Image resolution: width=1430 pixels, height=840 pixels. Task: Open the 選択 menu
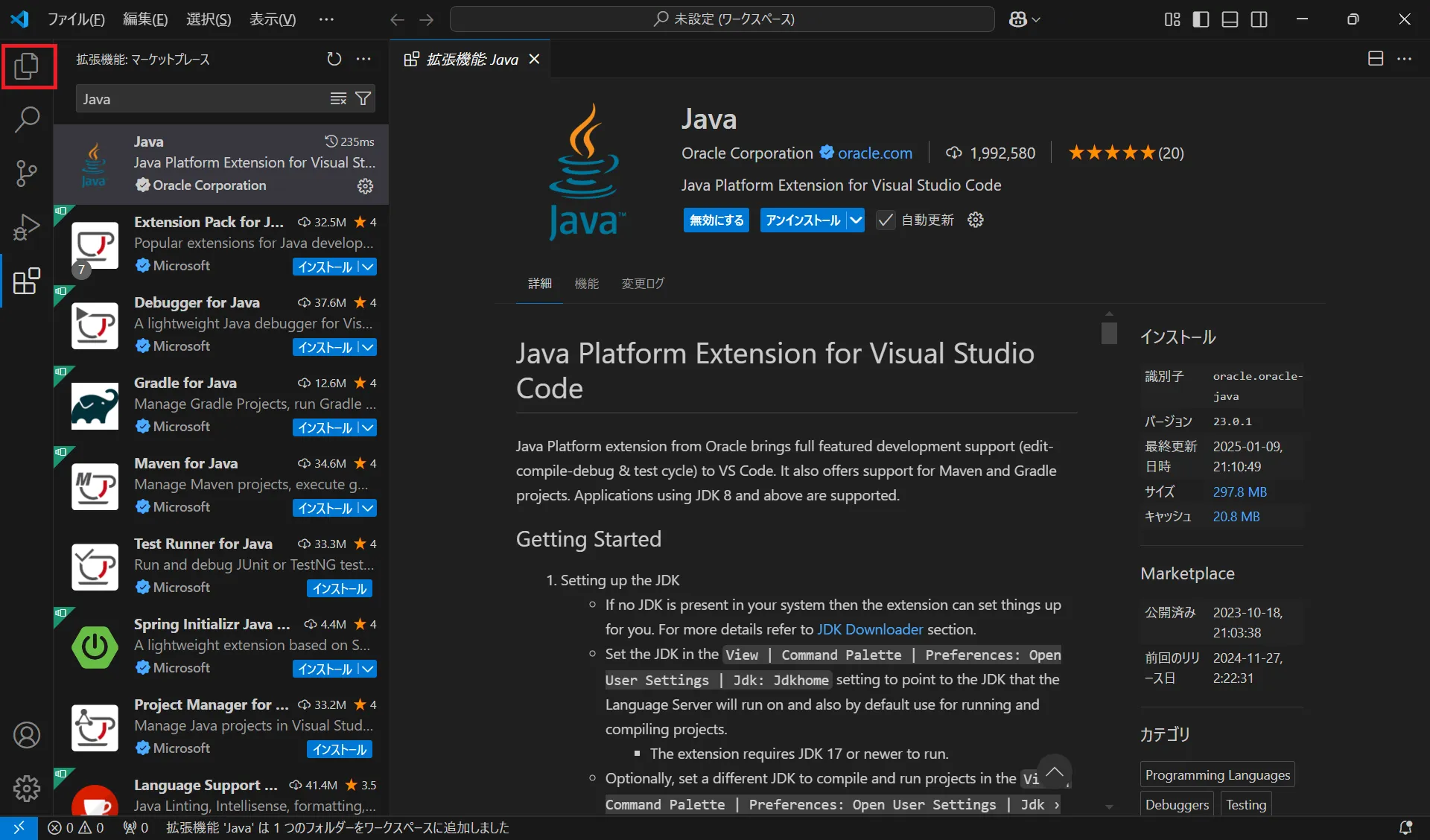(209, 19)
